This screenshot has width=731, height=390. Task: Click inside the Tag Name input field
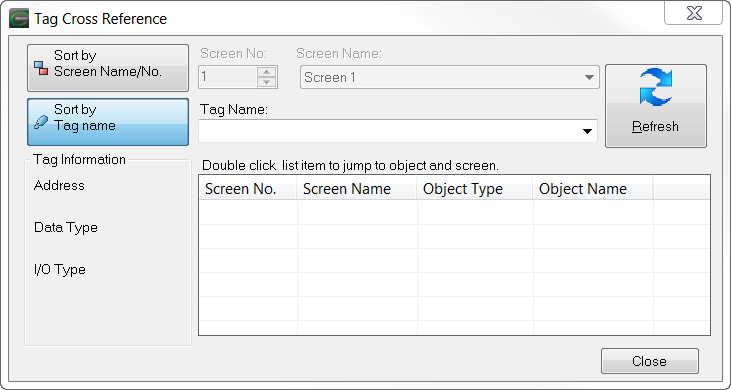(x=389, y=131)
